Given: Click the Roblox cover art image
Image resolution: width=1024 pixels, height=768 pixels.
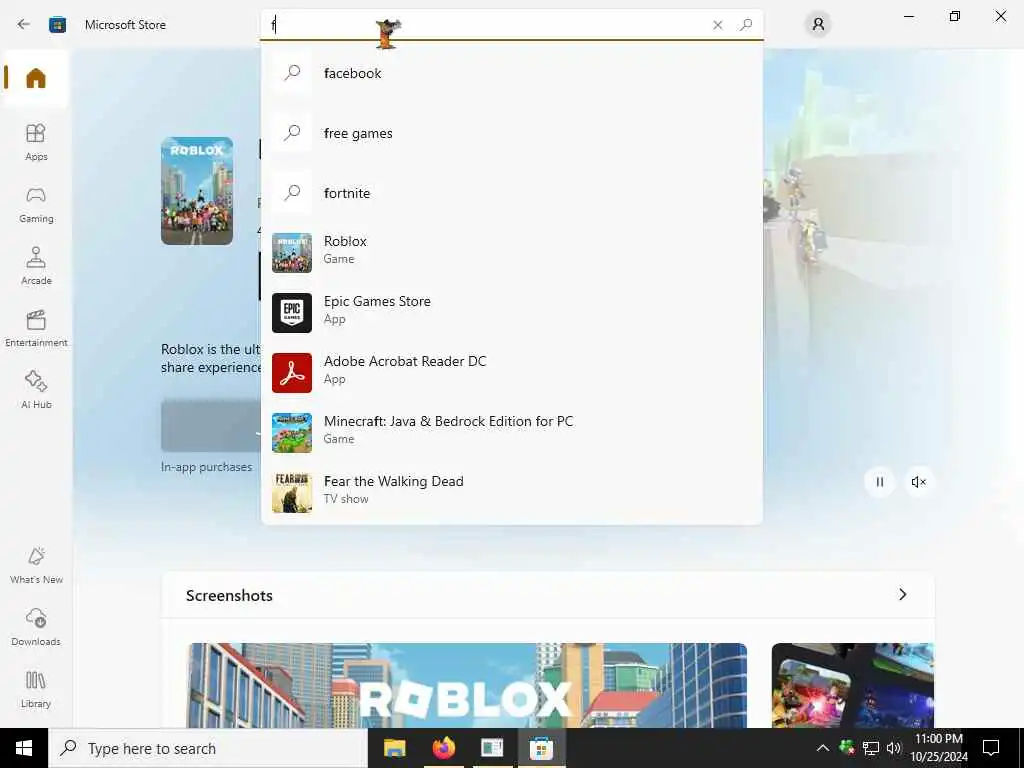Looking at the screenshot, I should 197,191.
